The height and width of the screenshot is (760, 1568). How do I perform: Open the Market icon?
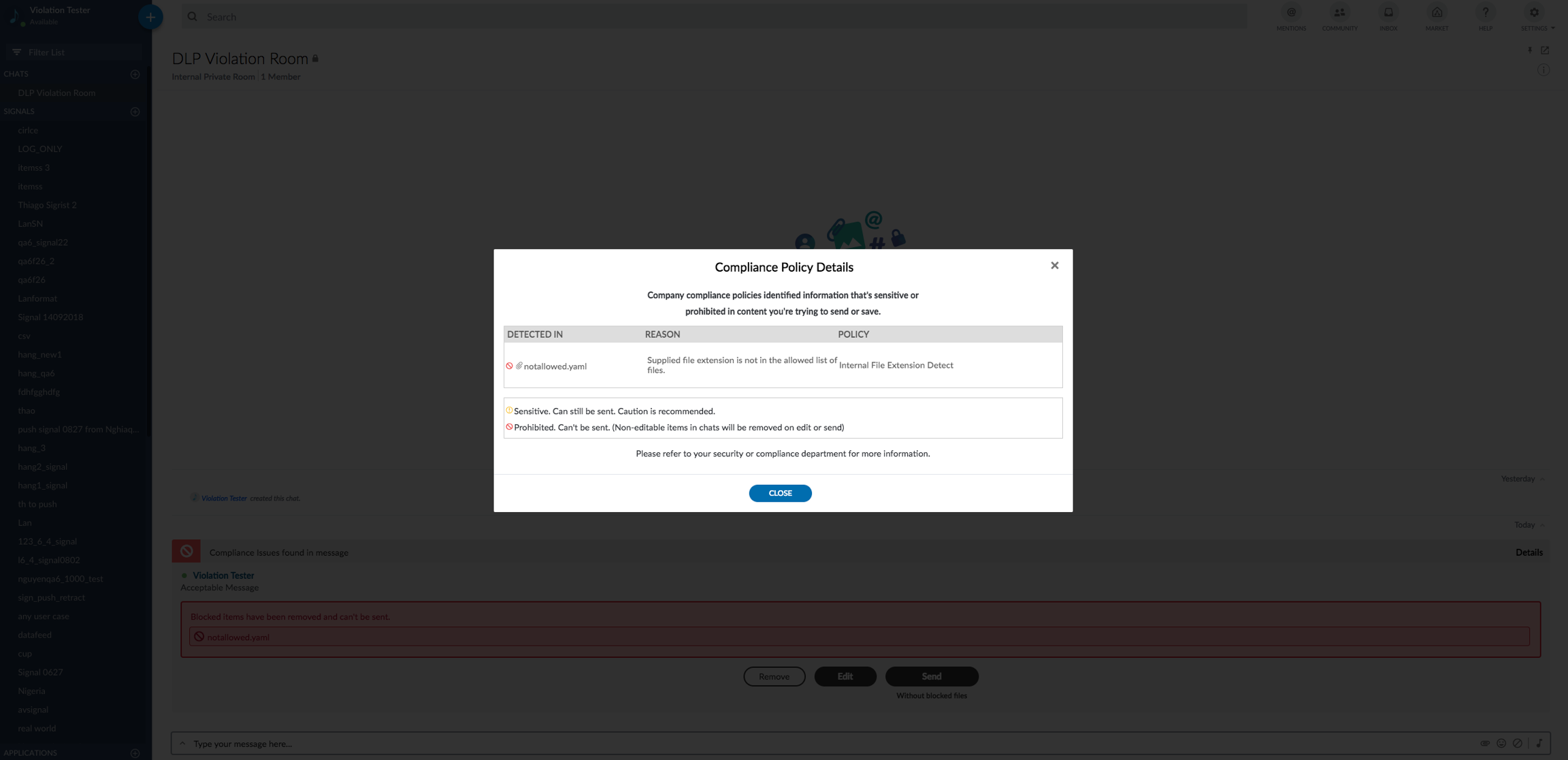click(x=1436, y=13)
